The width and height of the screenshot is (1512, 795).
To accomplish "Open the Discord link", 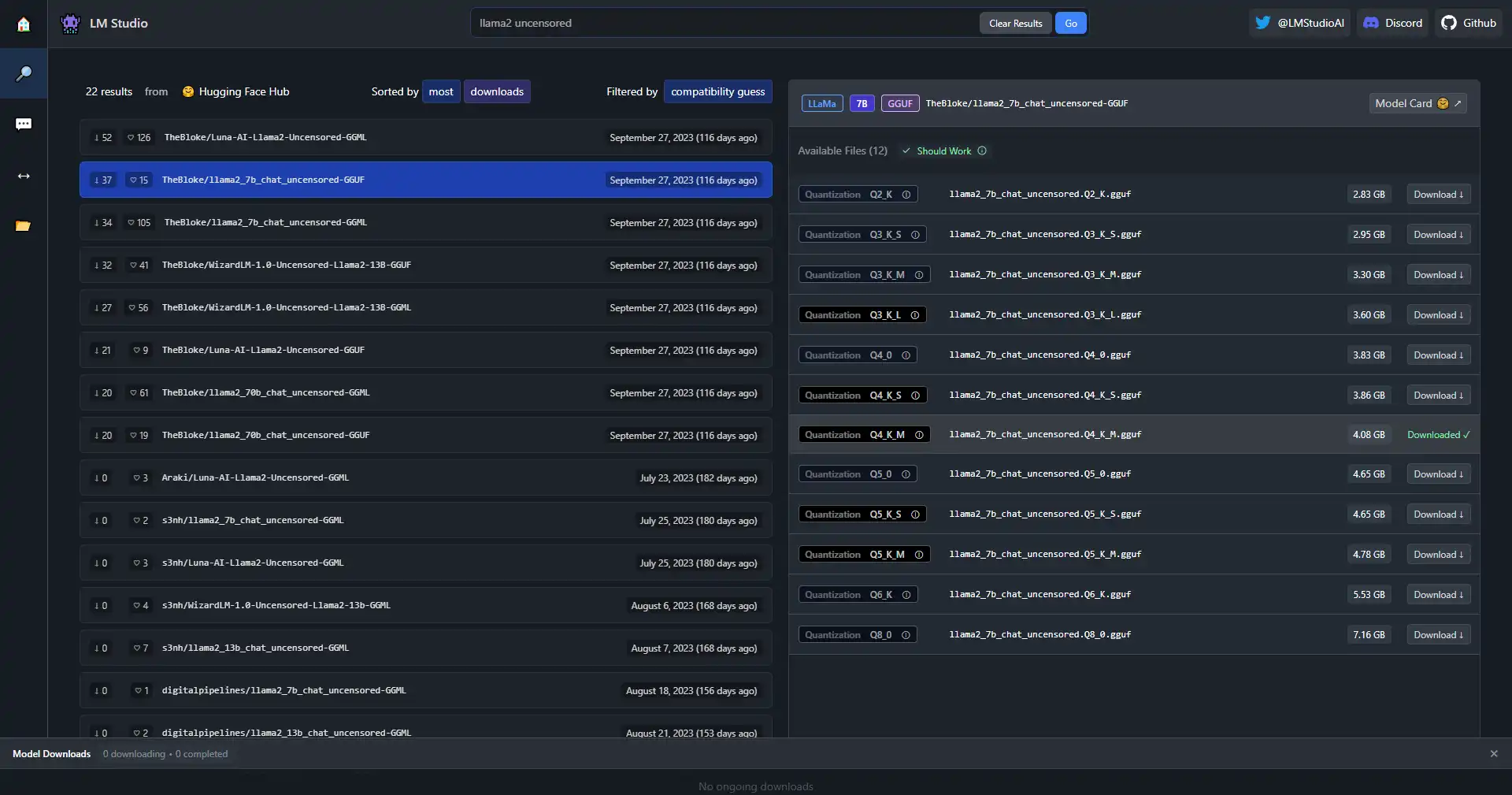I will (1392, 23).
